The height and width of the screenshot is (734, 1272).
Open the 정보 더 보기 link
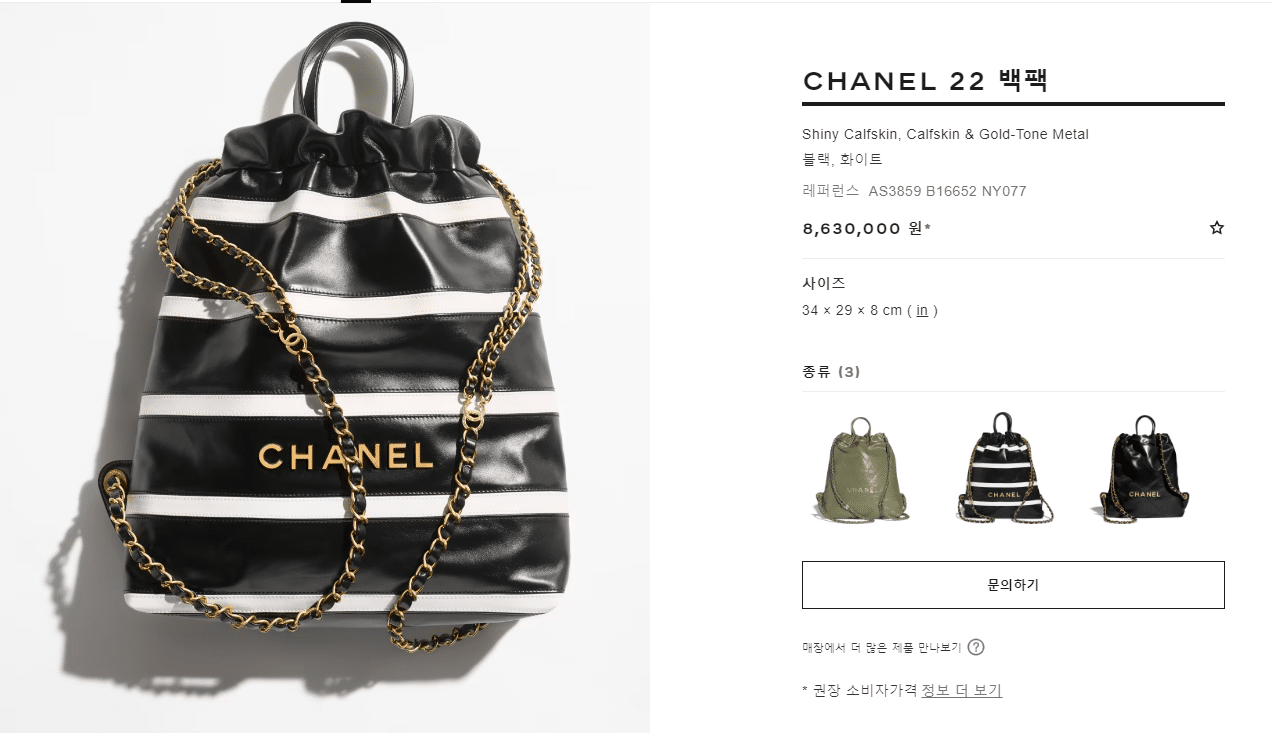[x=961, y=690]
